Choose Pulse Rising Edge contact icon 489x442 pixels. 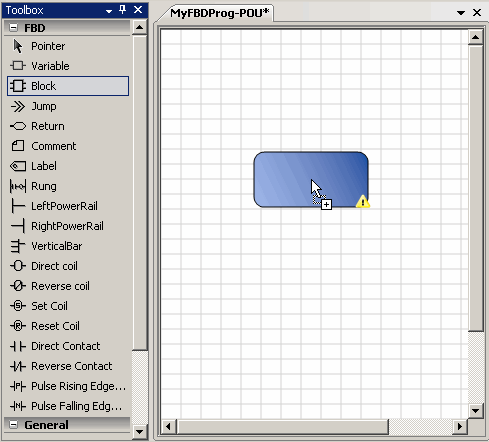(18, 386)
